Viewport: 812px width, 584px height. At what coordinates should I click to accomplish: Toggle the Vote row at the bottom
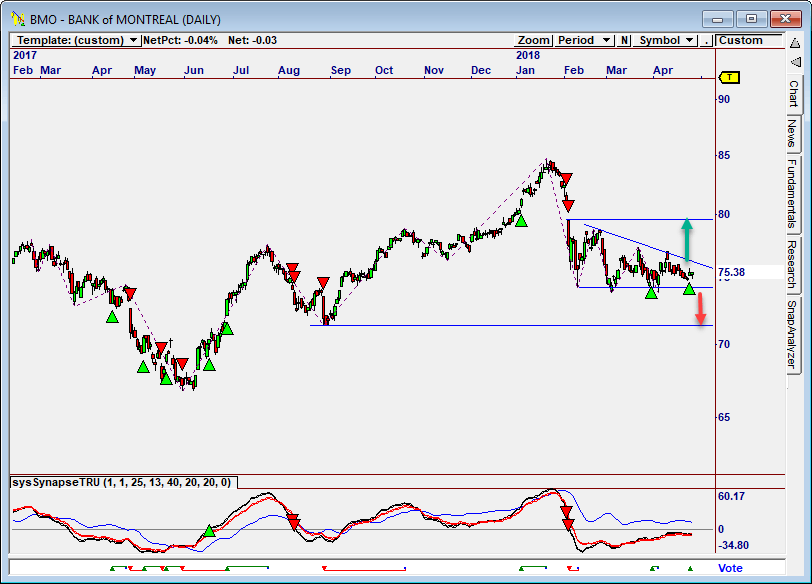(730, 568)
